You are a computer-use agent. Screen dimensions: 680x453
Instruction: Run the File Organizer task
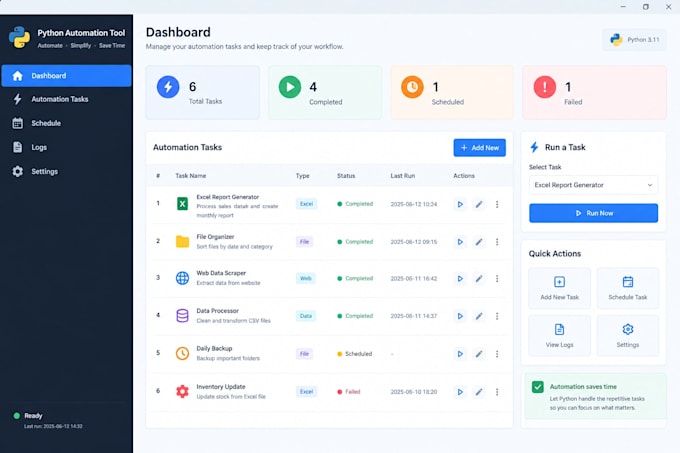[460, 242]
